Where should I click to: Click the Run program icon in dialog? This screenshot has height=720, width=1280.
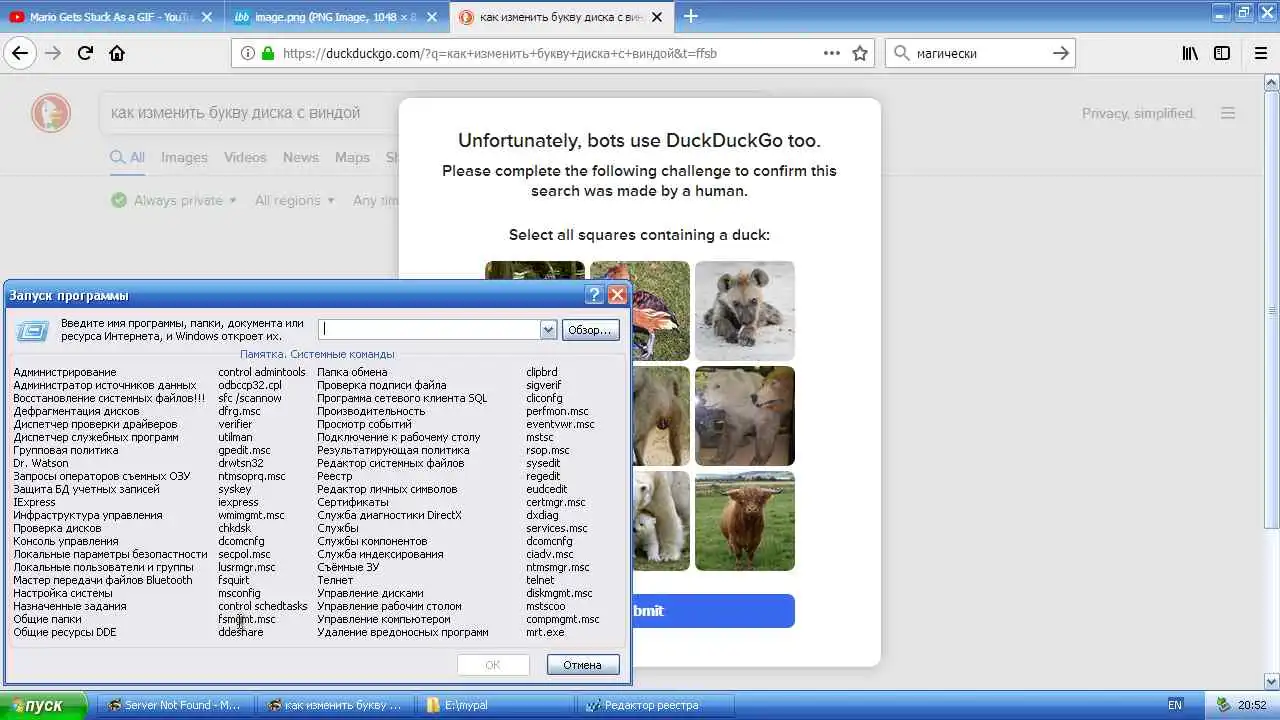pos(32,330)
